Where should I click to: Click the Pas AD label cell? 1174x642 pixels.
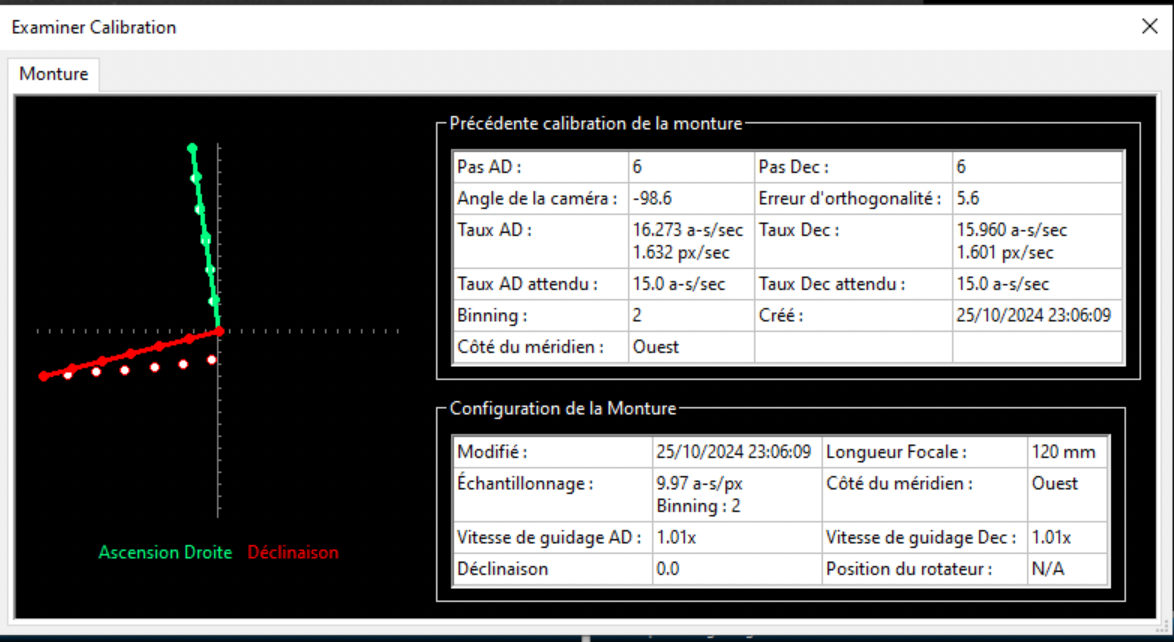pyautogui.click(x=541, y=167)
